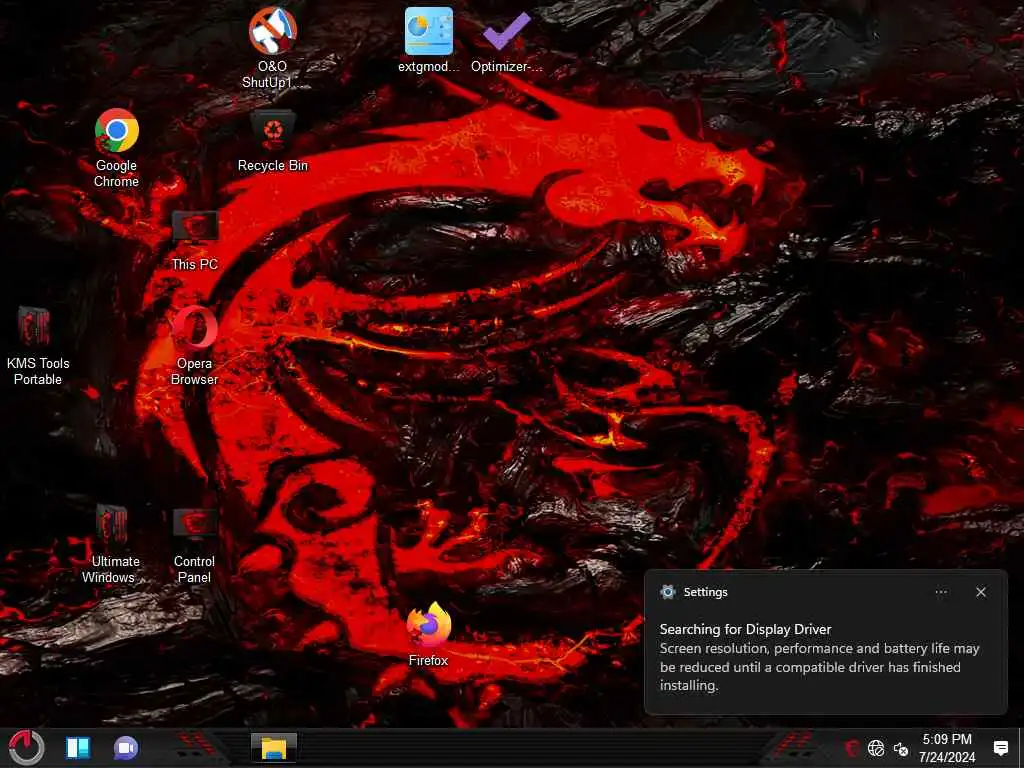
Task: Open the notification center icon
Action: [x=1000, y=748]
